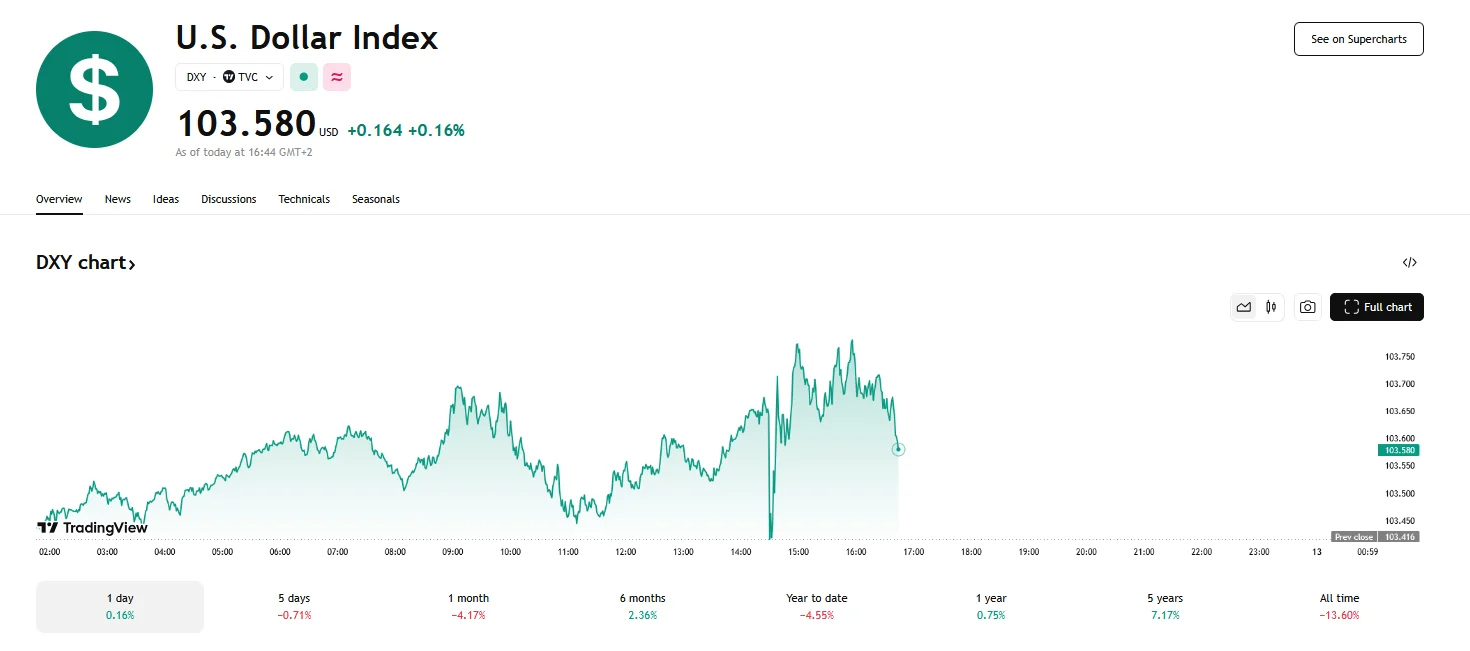Open the Full chart button

[1377, 307]
